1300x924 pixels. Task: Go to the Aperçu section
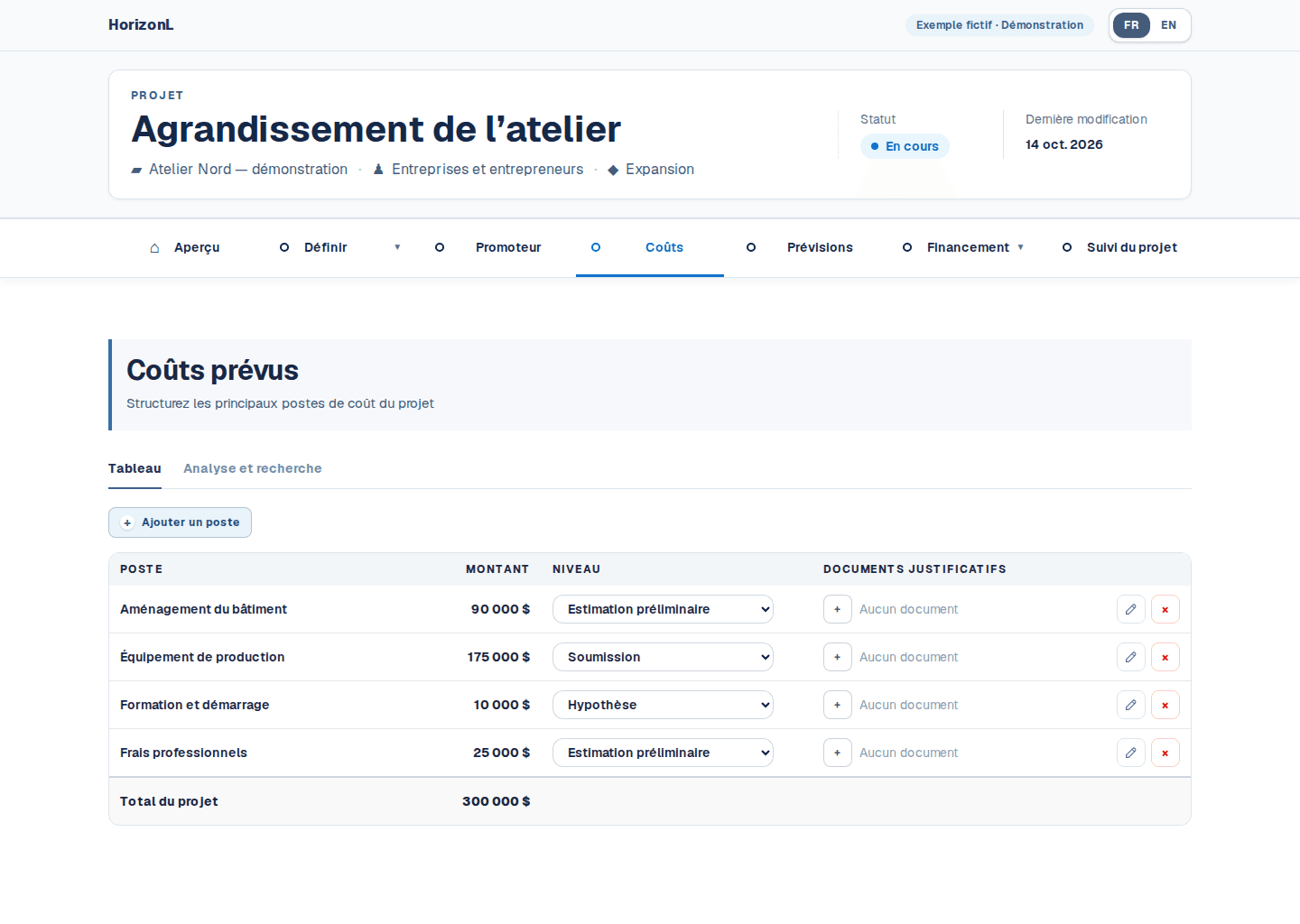click(197, 247)
